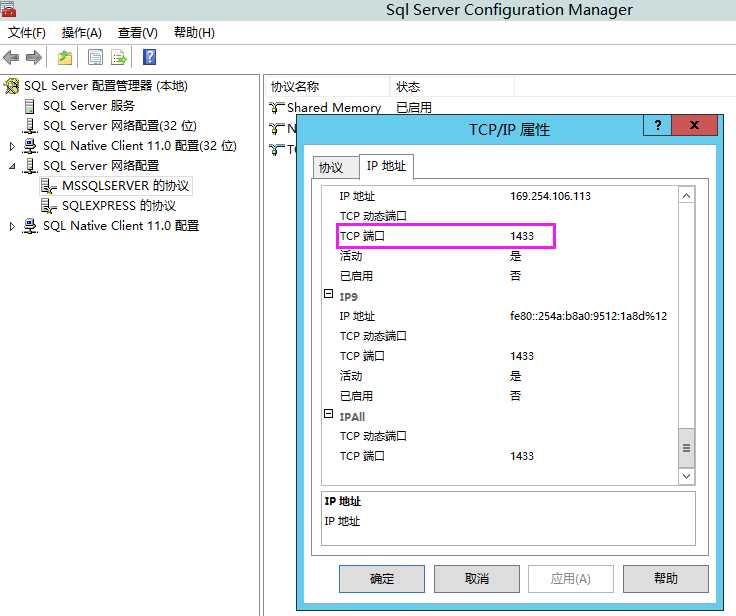Expand the SQL Native Client 11.0 配置 node
The height and width of the screenshot is (616, 736).
(12, 226)
